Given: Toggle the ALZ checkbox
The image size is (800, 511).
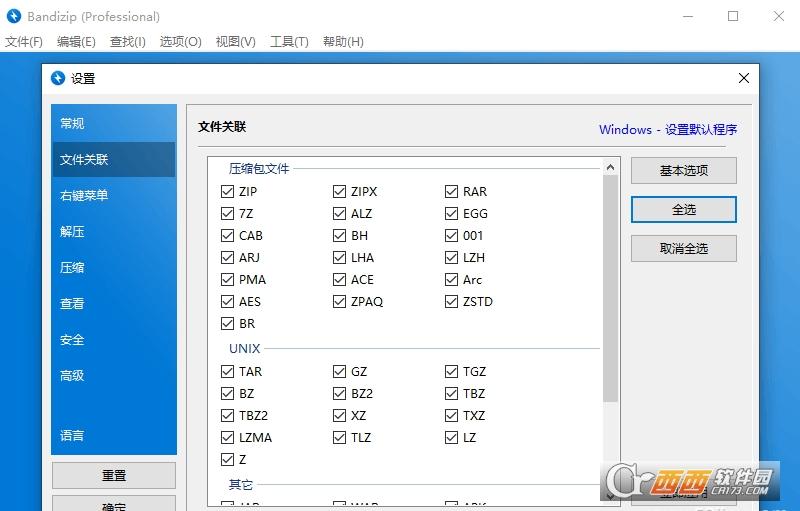Looking at the screenshot, I should 339,213.
